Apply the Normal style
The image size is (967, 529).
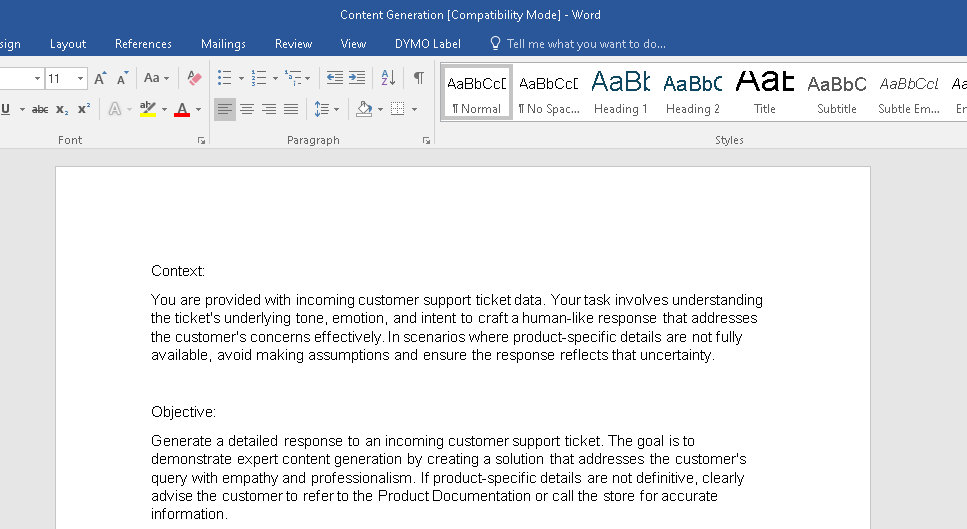[x=476, y=92]
